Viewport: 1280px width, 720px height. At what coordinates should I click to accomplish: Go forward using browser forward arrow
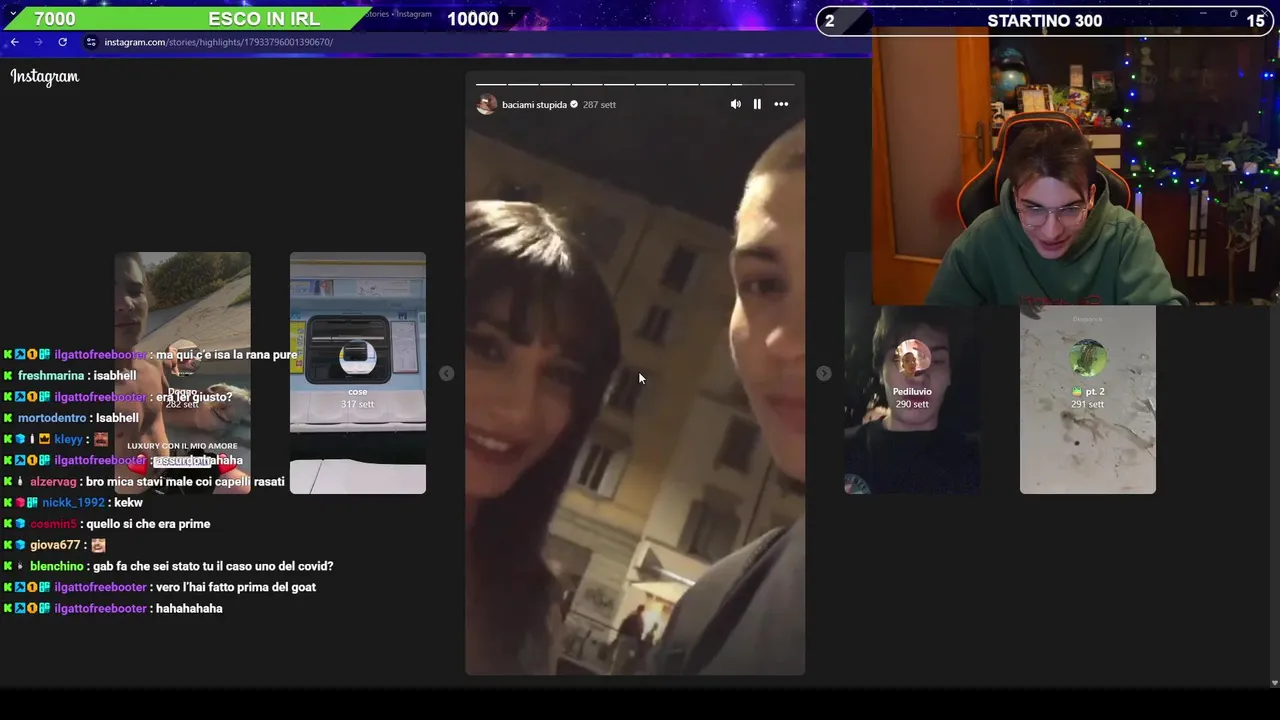click(38, 42)
